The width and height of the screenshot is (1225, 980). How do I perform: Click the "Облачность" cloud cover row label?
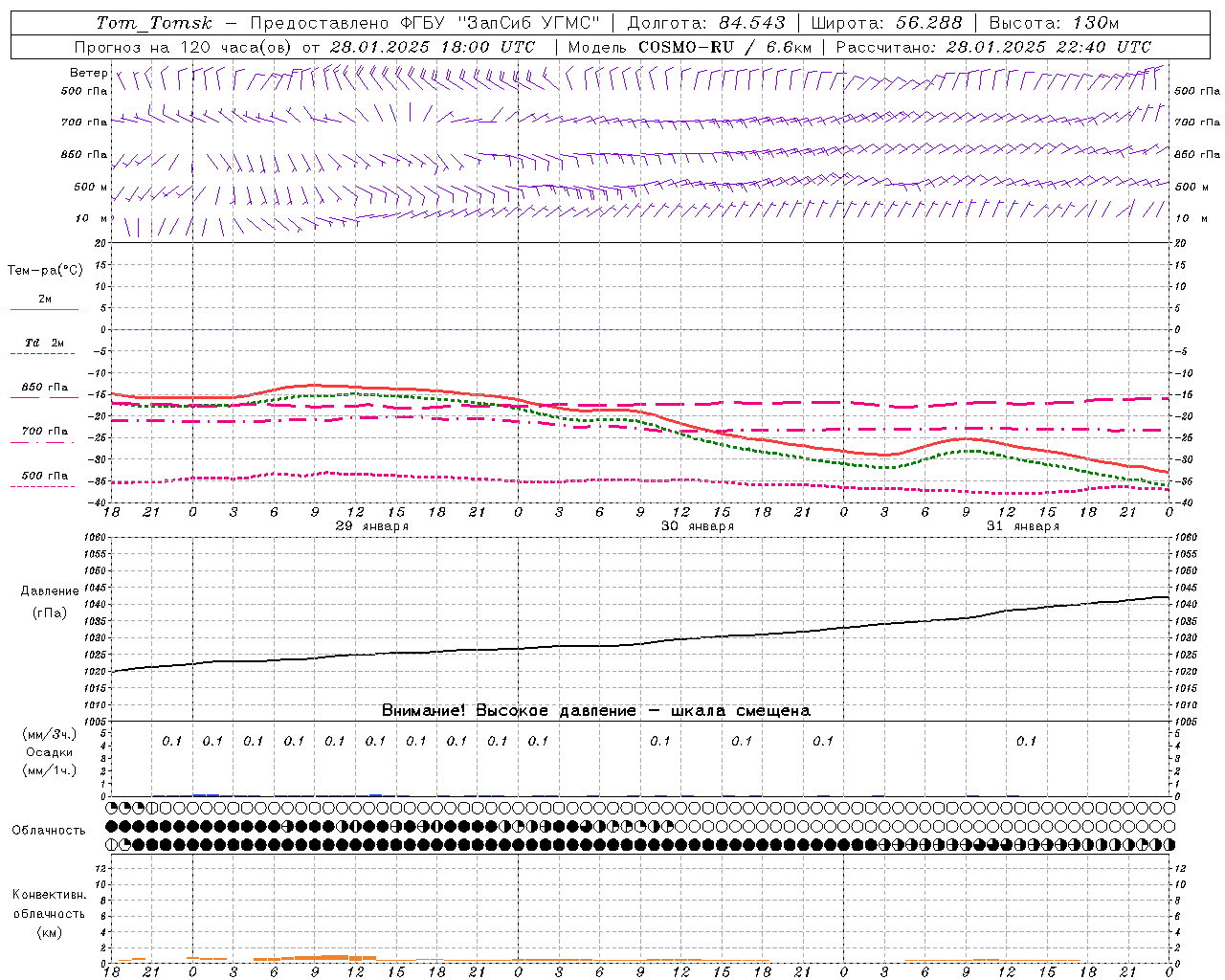tap(49, 830)
